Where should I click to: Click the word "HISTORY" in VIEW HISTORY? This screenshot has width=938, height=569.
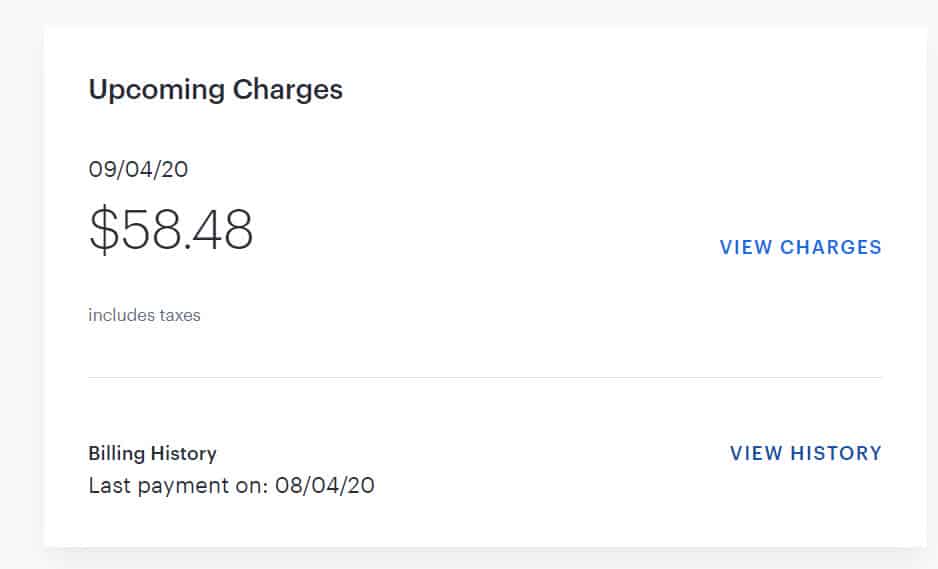(x=836, y=453)
